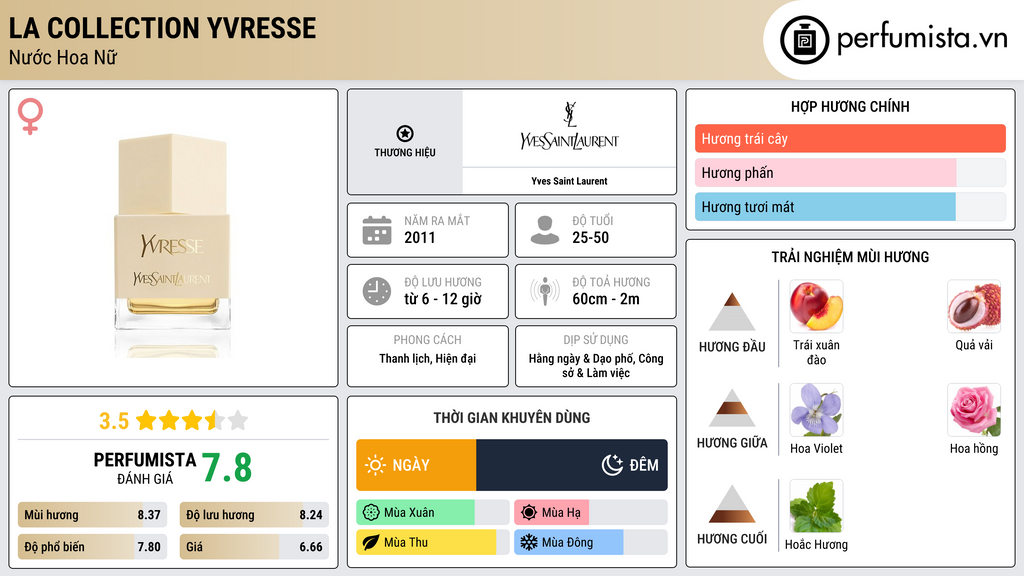The height and width of the screenshot is (576, 1024).
Task: Click the sillage projection icon
Action: pos(544,291)
